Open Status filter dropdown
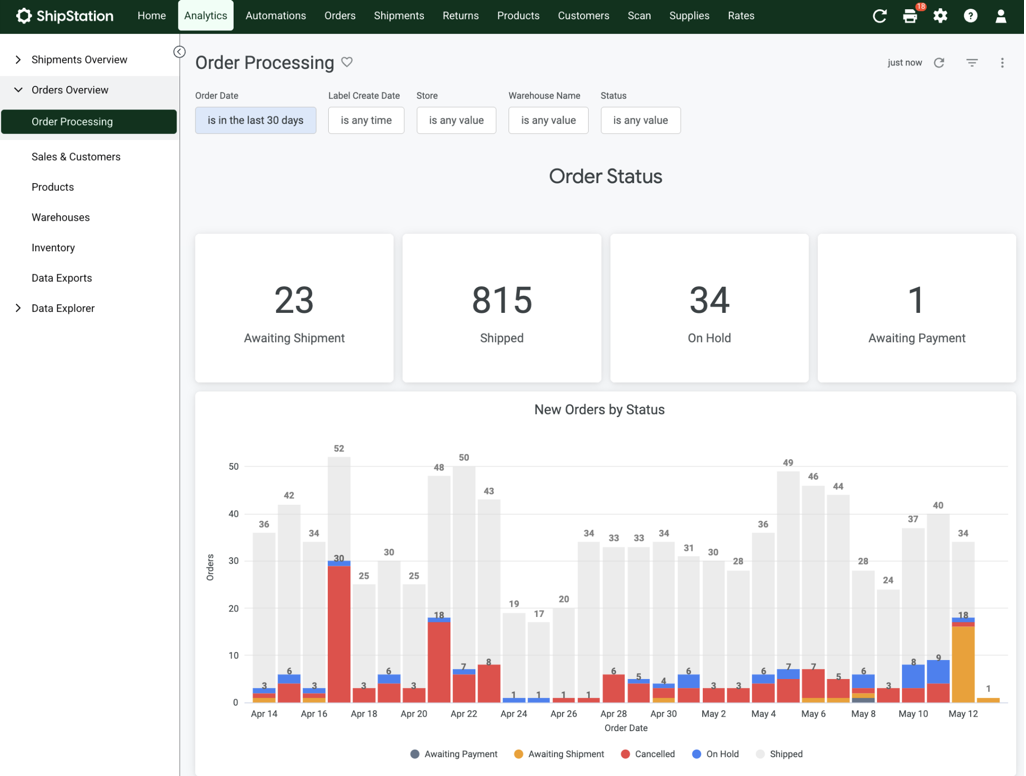1026x776 pixels. [x=641, y=120]
